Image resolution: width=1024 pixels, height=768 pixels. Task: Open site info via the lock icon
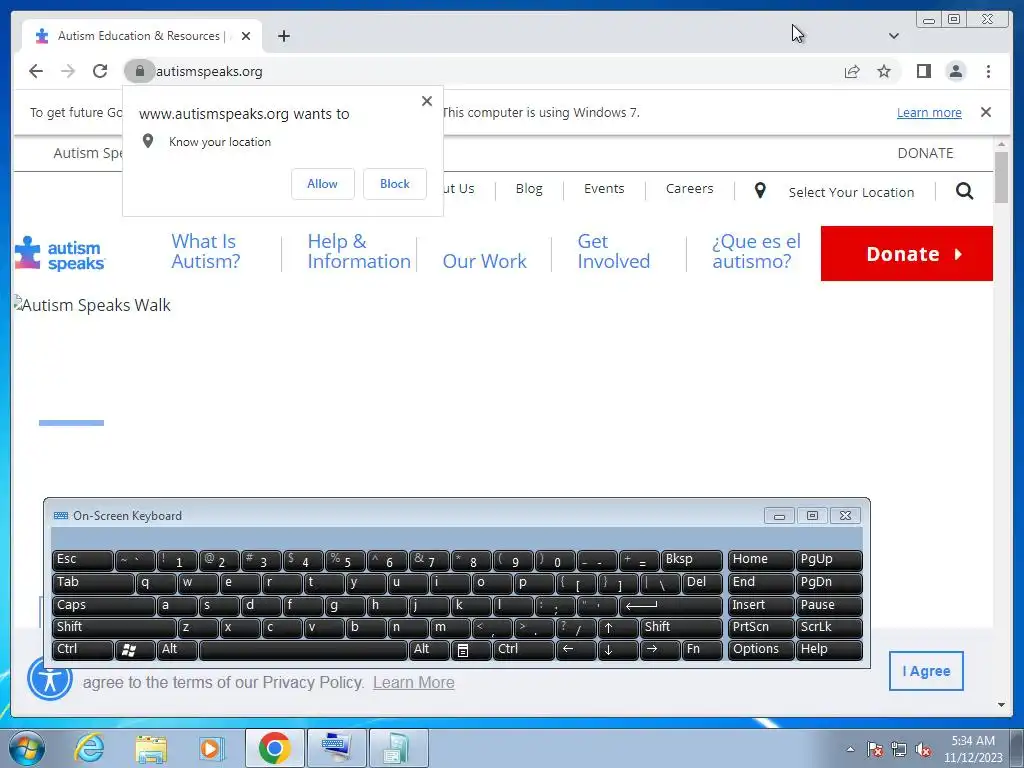[139, 71]
